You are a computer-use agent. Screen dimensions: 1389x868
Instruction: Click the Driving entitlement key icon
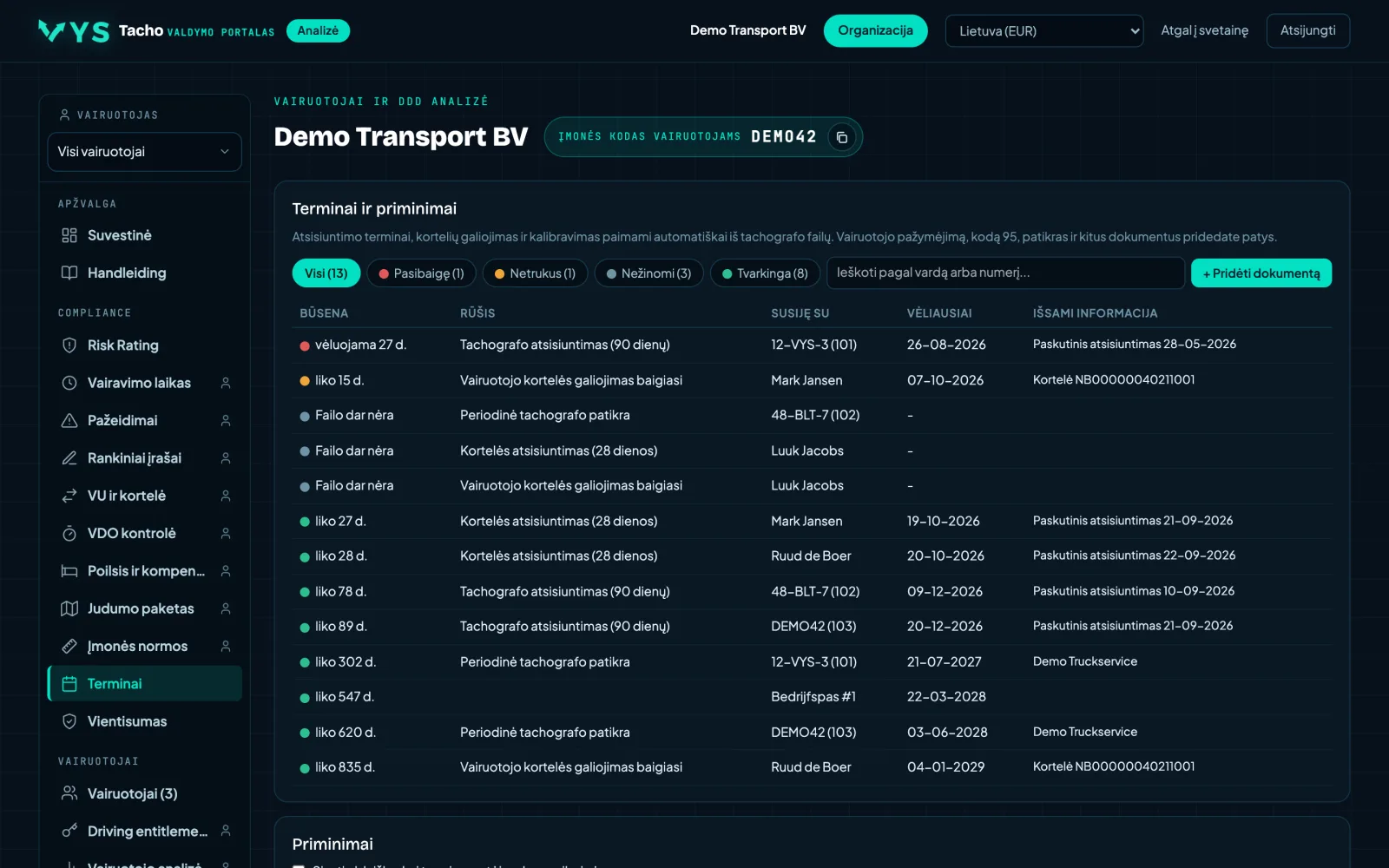[x=69, y=832]
